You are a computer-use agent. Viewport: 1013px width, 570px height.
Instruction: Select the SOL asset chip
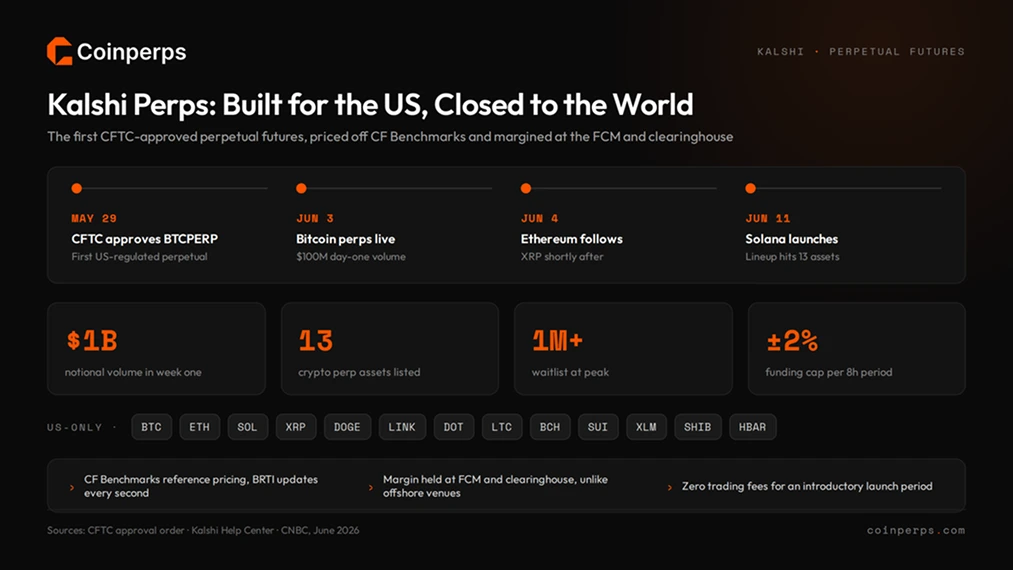click(x=247, y=427)
